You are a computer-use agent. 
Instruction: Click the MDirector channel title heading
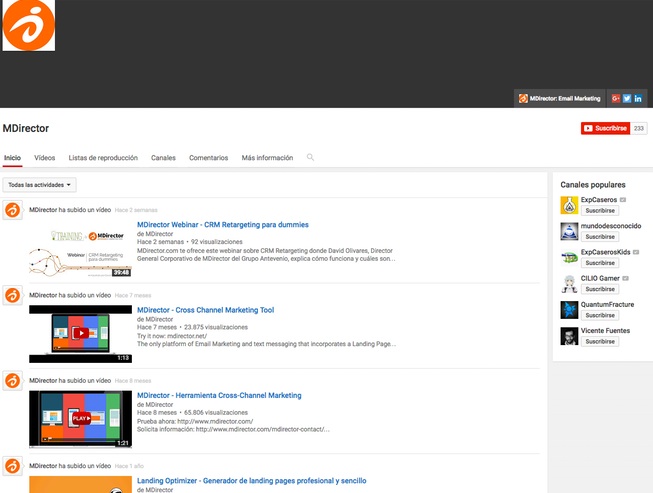click(x=26, y=129)
